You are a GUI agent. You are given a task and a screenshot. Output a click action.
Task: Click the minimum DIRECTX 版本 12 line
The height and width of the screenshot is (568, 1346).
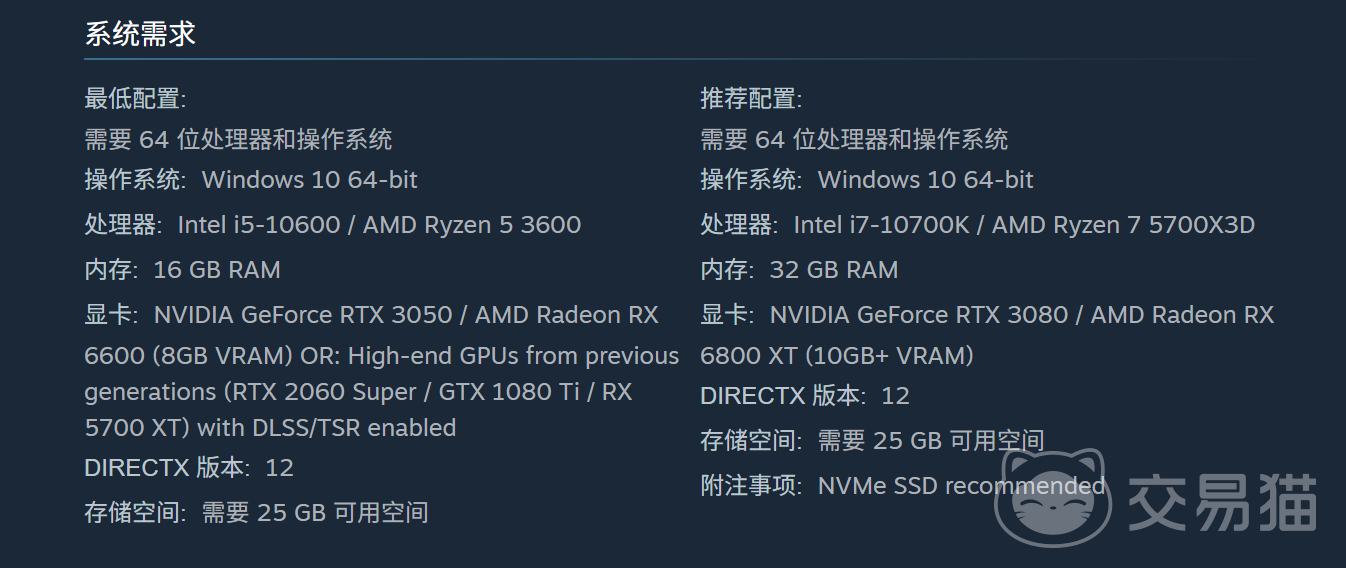coord(189,468)
